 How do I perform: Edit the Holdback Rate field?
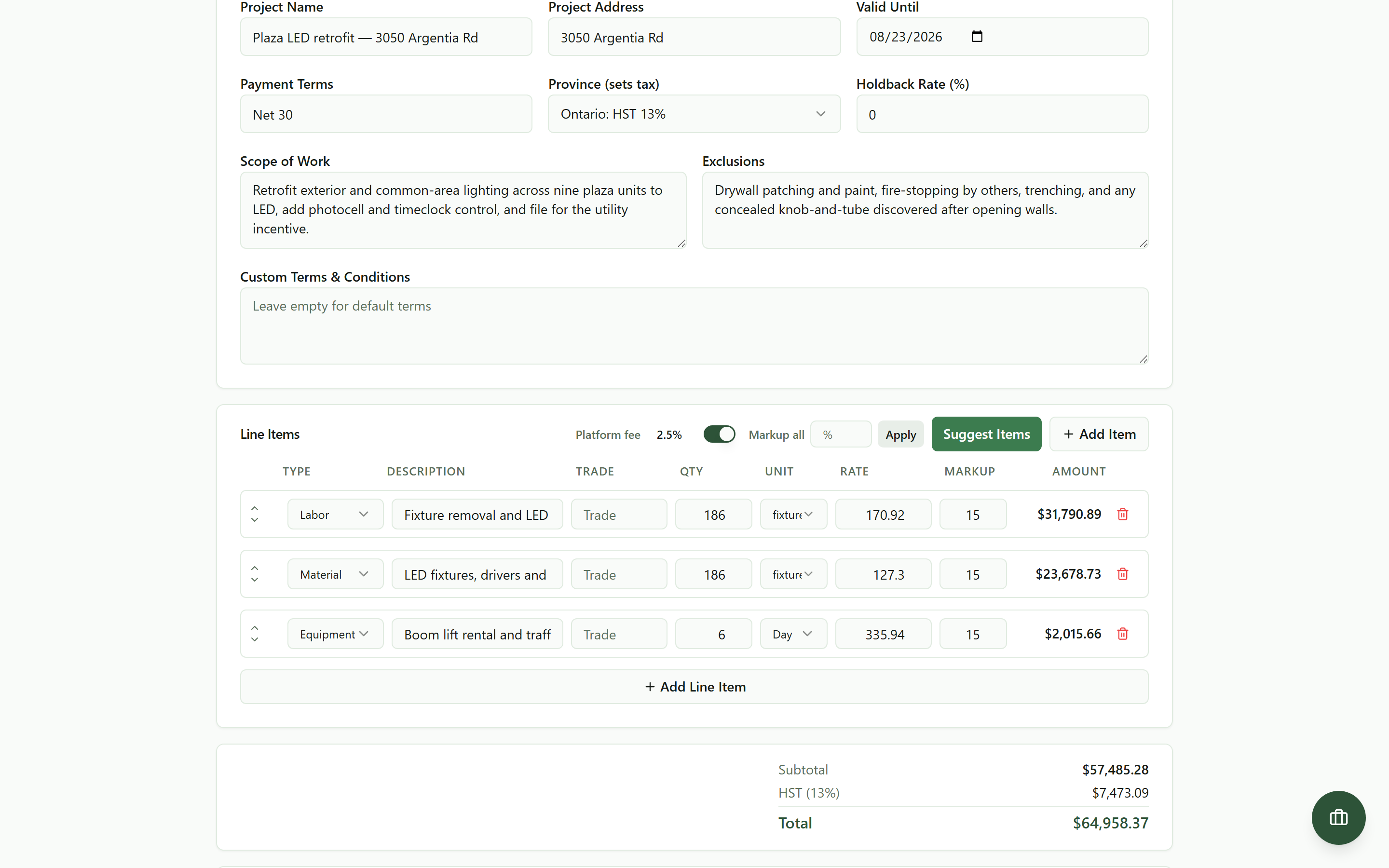[1002, 114]
